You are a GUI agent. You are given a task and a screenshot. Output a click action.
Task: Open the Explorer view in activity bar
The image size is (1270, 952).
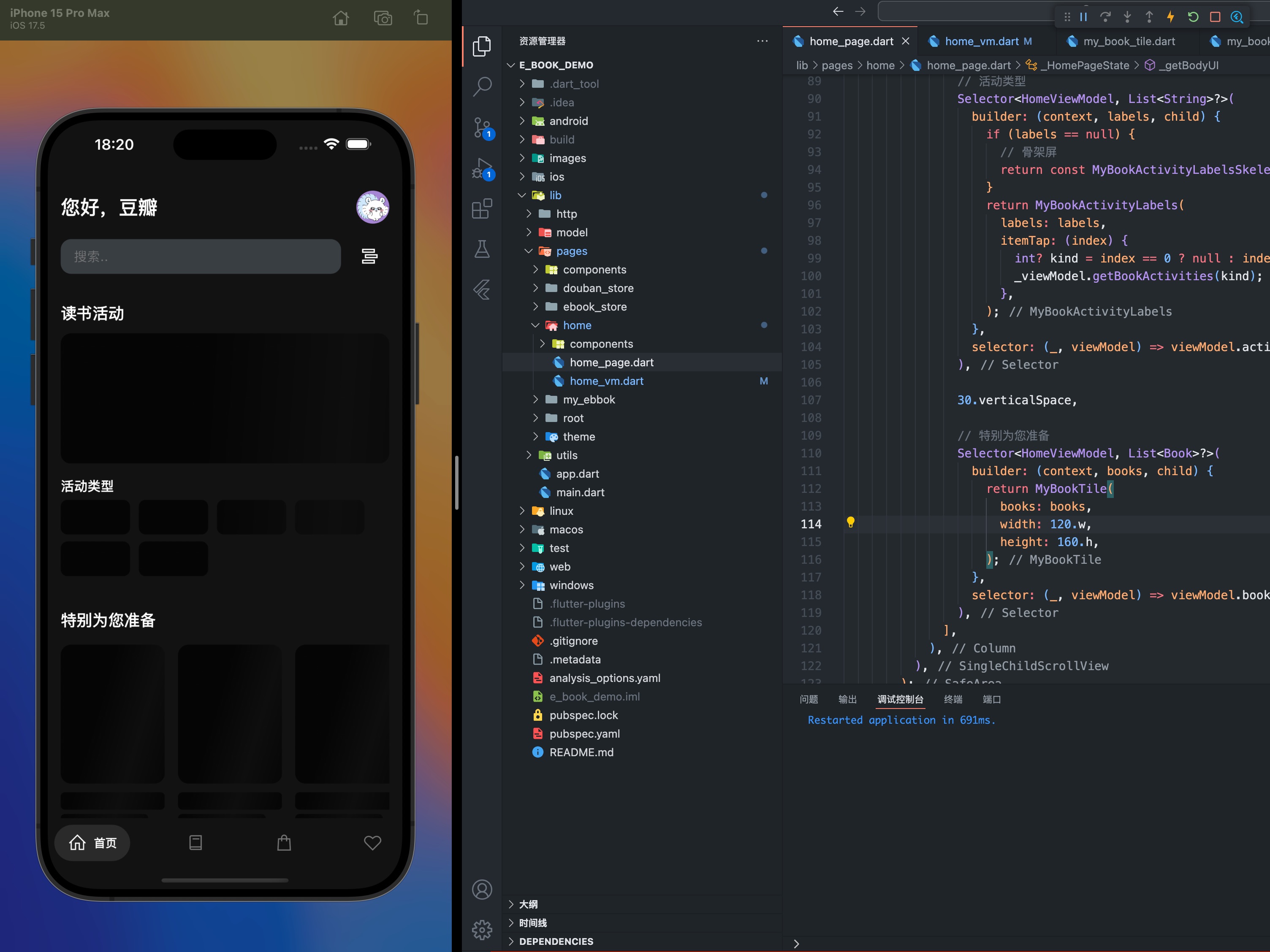pyautogui.click(x=482, y=46)
